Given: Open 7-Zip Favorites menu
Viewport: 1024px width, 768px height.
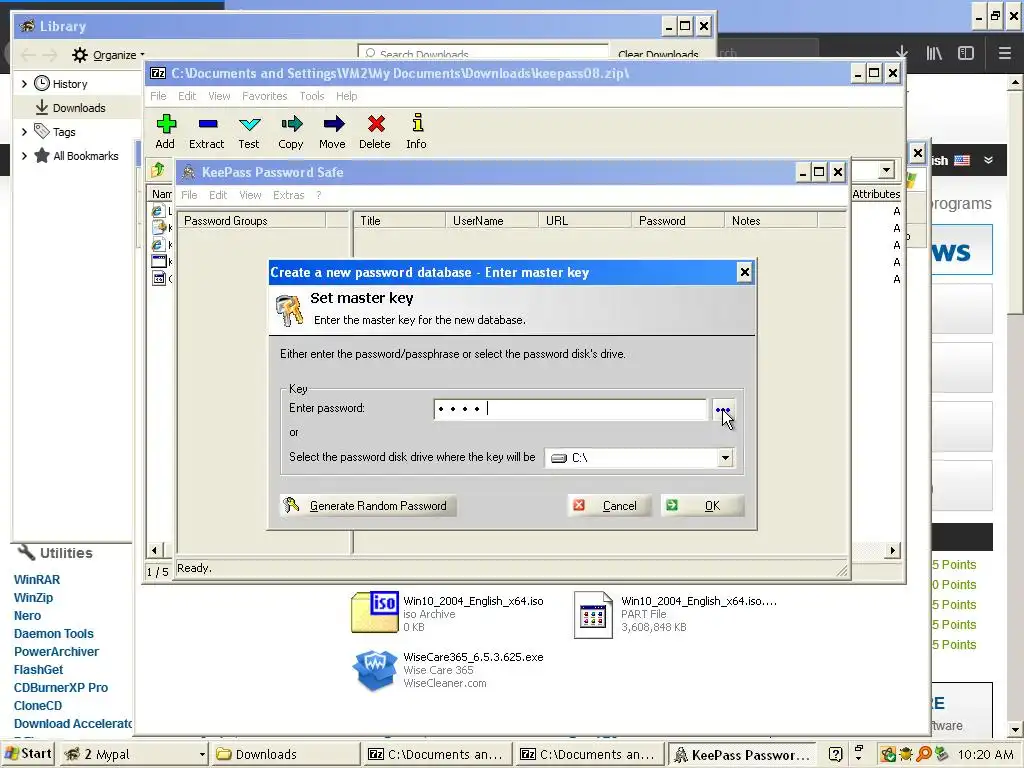Looking at the screenshot, I should tap(264, 96).
